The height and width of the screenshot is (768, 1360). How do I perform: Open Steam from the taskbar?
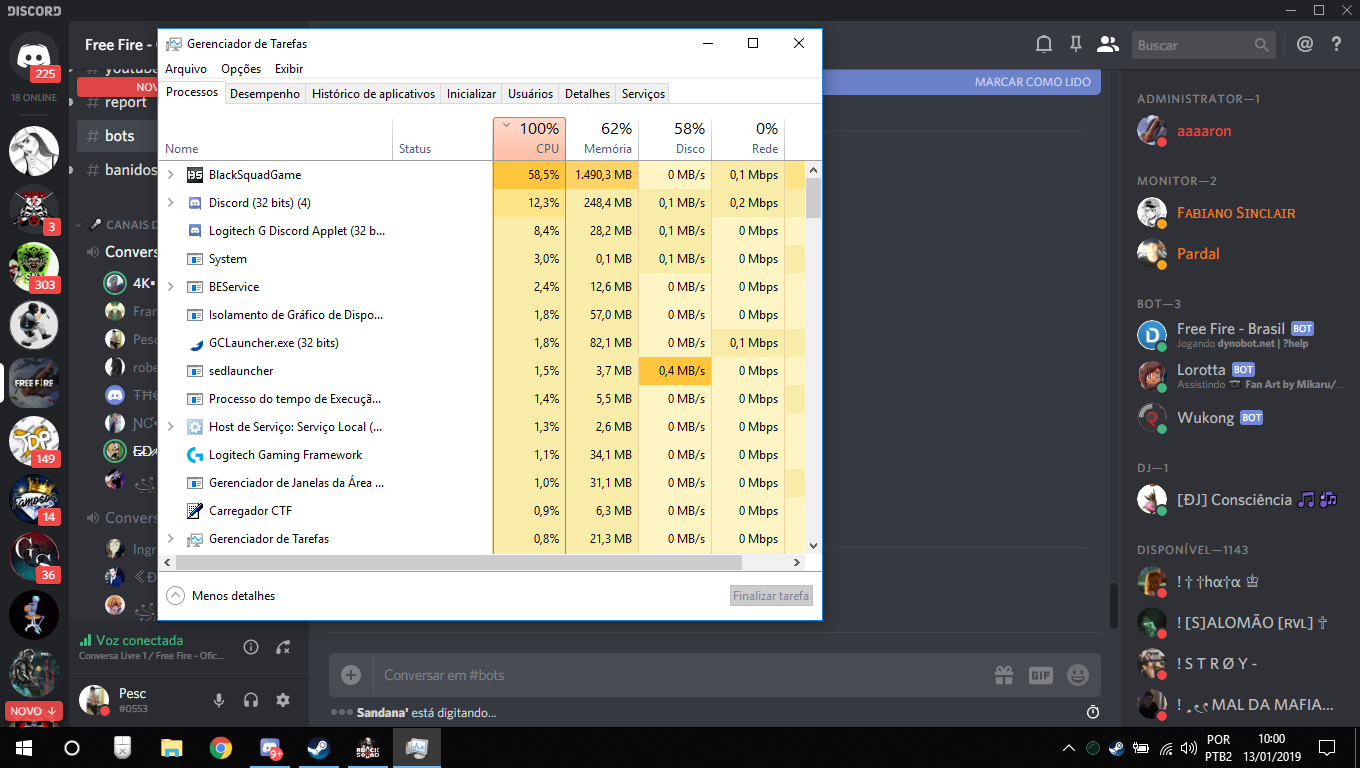(318, 748)
